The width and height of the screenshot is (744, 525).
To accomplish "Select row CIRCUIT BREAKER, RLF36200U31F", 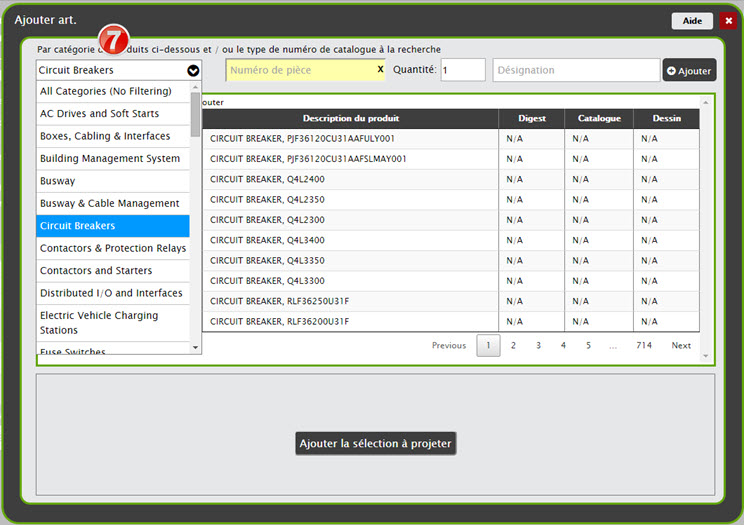I will (451, 322).
